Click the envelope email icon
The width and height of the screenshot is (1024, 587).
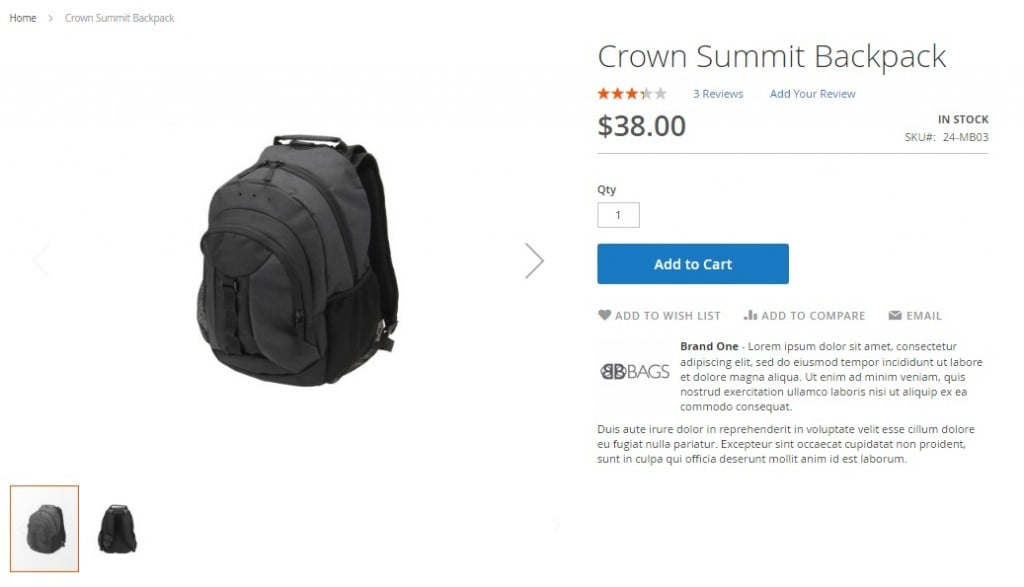tap(895, 315)
